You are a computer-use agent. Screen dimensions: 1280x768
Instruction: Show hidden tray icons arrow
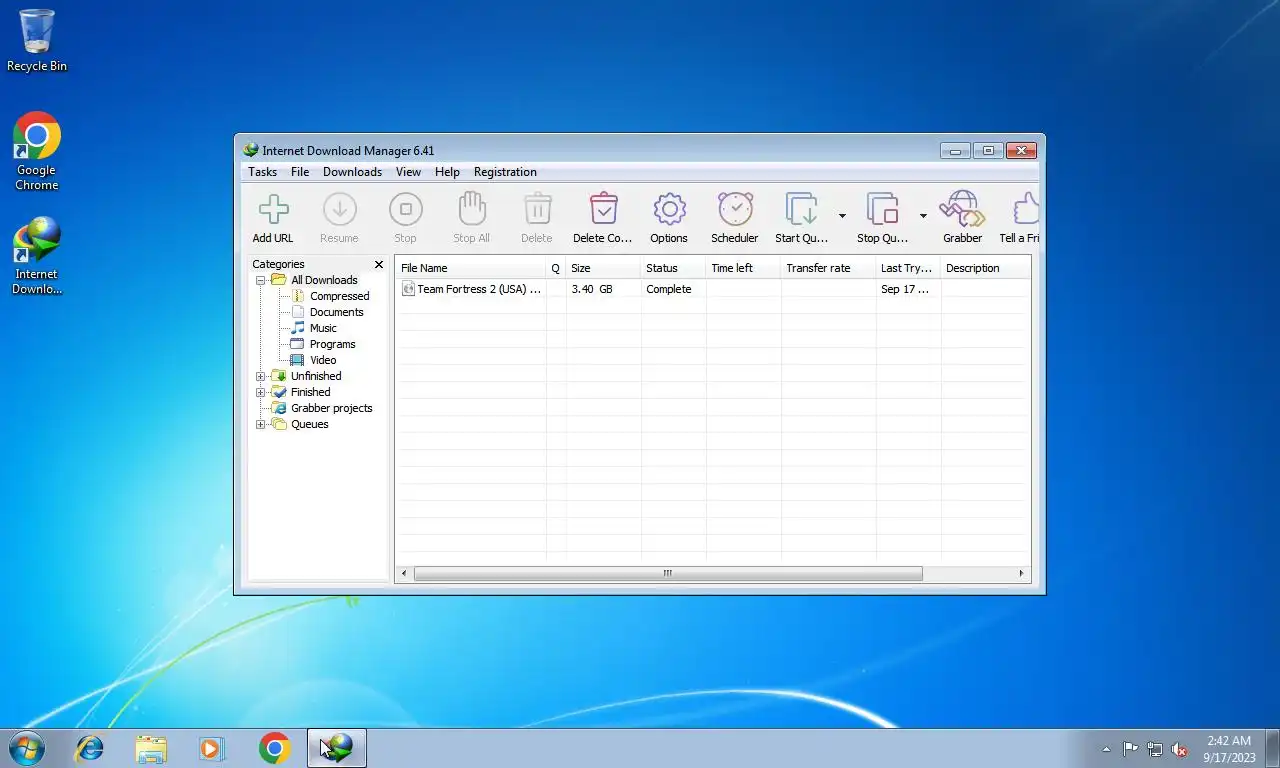[1106, 749]
